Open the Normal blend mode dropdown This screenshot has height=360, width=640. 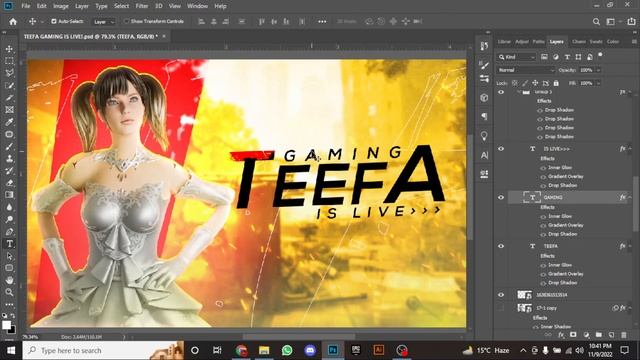point(526,70)
